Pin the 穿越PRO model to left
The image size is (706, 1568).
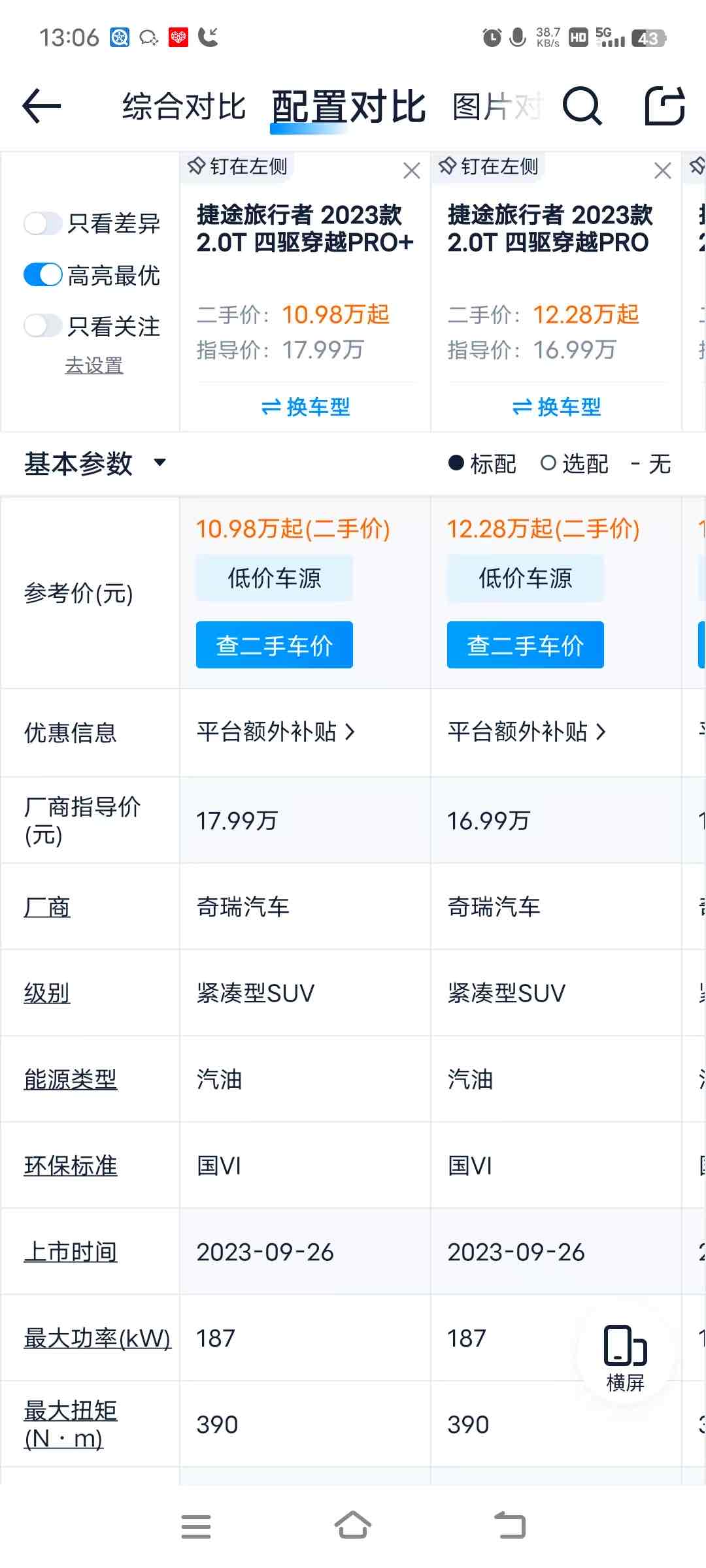pyautogui.click(x=489, y=167)
